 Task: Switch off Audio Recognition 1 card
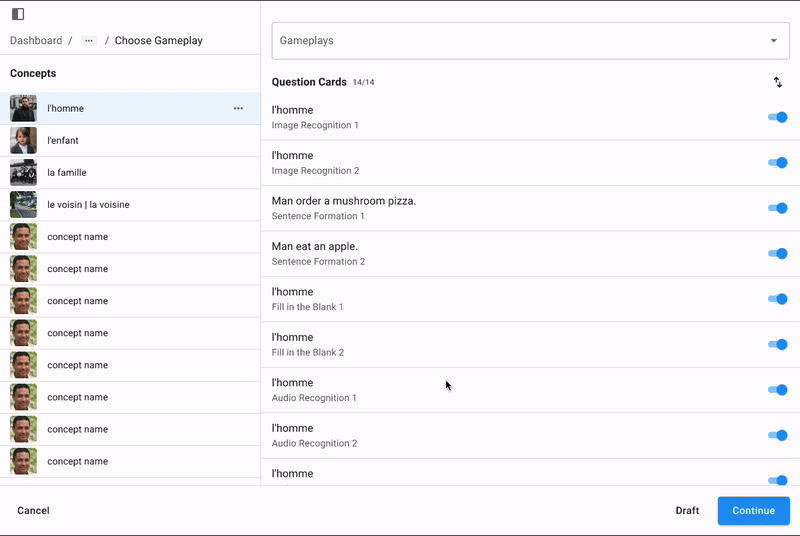(x=777, y=390)
